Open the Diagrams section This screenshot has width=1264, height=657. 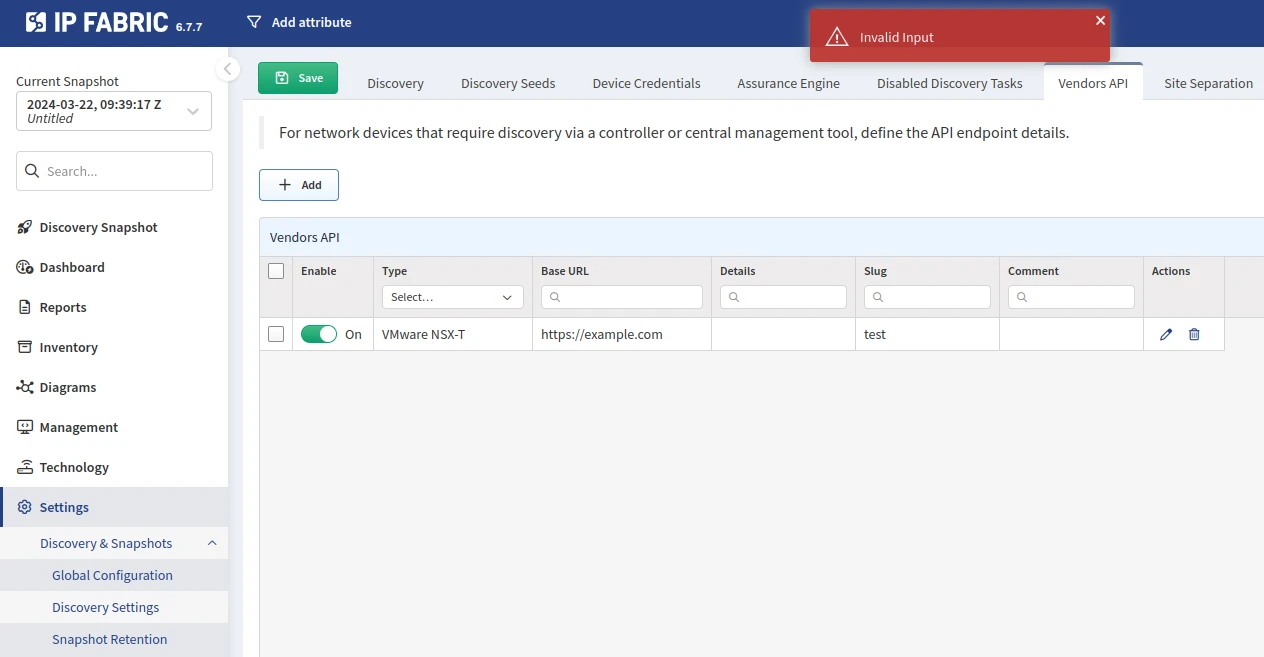(x=66, y=387)
